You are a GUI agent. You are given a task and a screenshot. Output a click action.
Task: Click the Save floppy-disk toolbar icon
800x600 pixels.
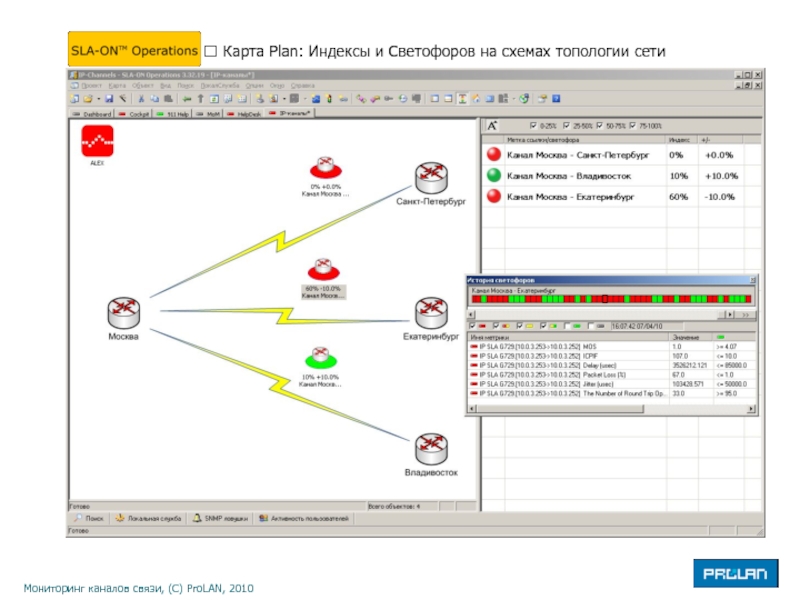(x=109, y=98)
